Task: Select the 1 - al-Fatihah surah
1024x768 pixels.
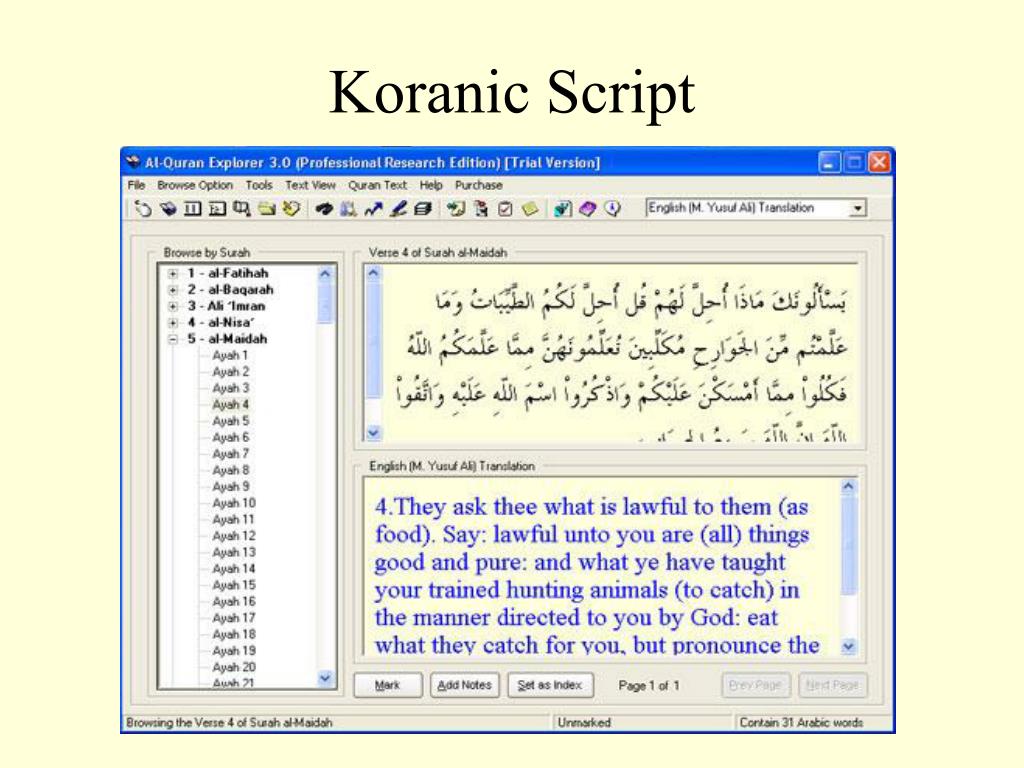Action: 228,274
